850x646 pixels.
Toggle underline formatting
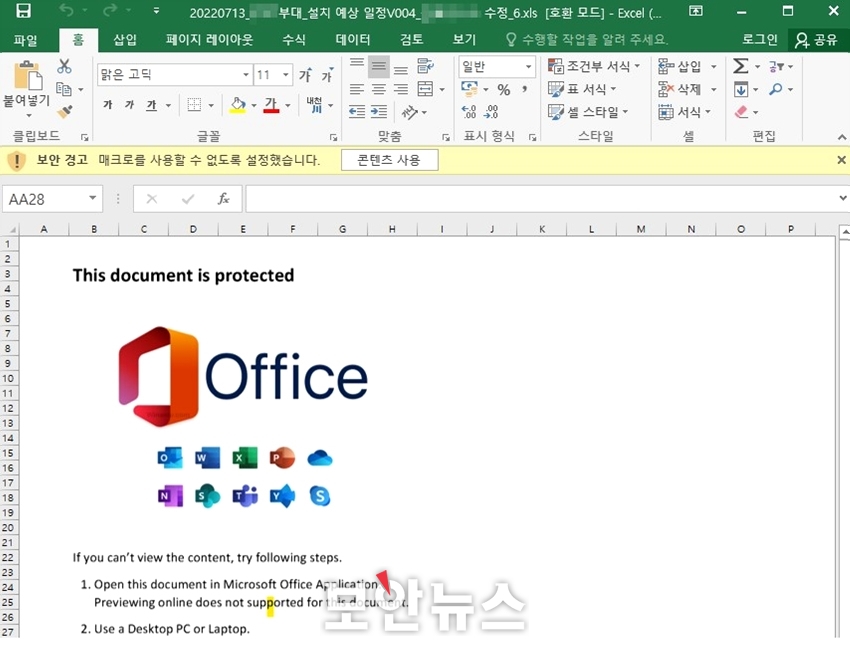(x=151, y=105)
